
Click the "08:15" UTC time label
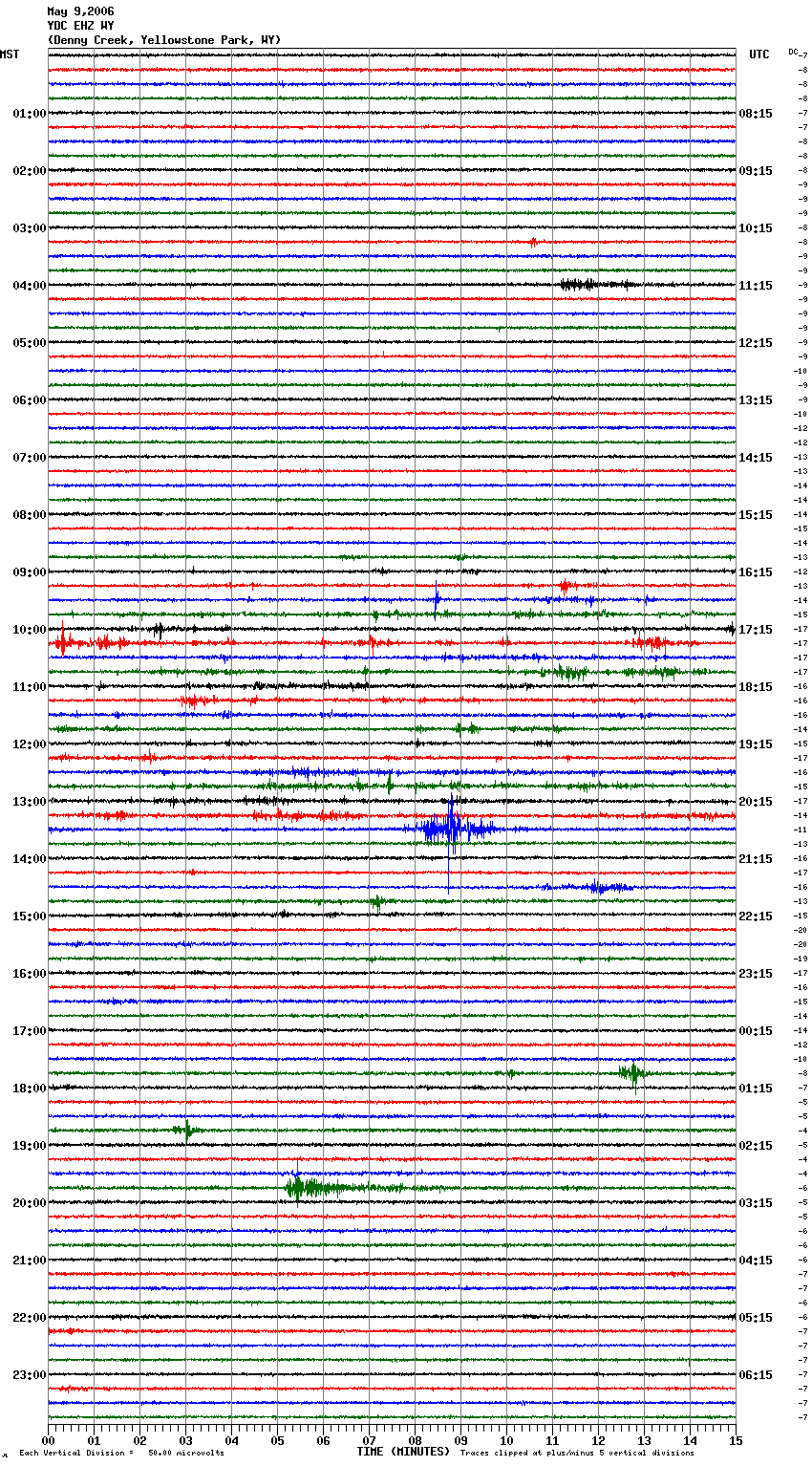[756, 114]
